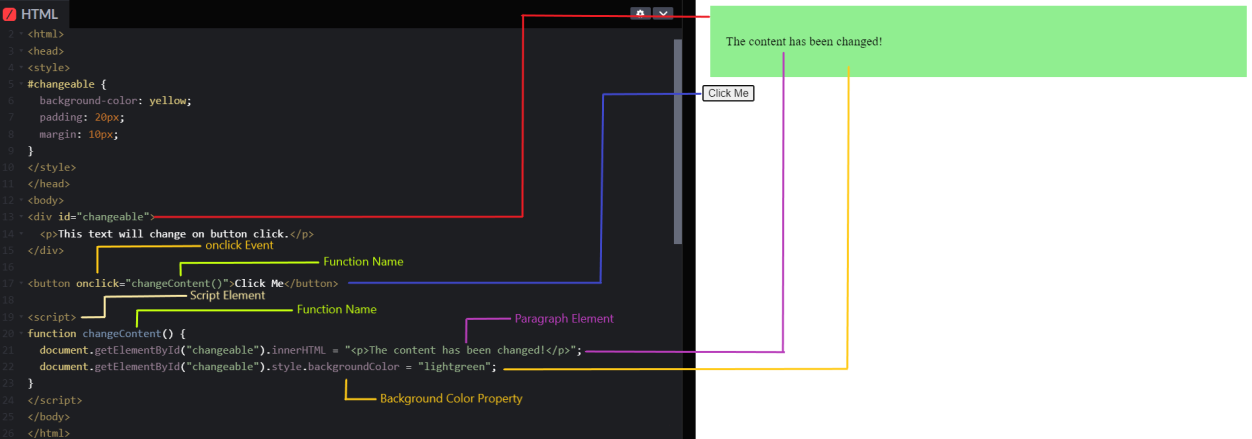Select the HTML editor panel title
The image size is (1252, 439).
[x=39, y=14]
